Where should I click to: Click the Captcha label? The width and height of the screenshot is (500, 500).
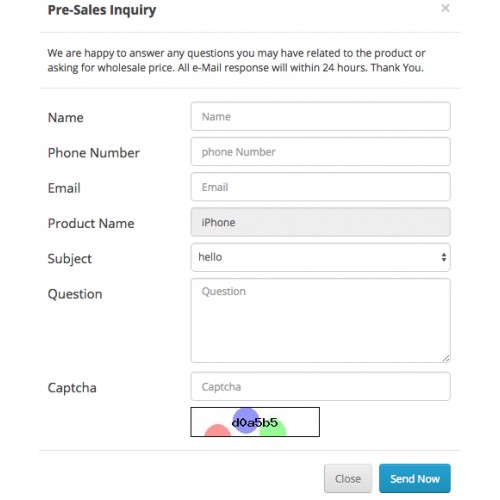(x=72, y=388)
